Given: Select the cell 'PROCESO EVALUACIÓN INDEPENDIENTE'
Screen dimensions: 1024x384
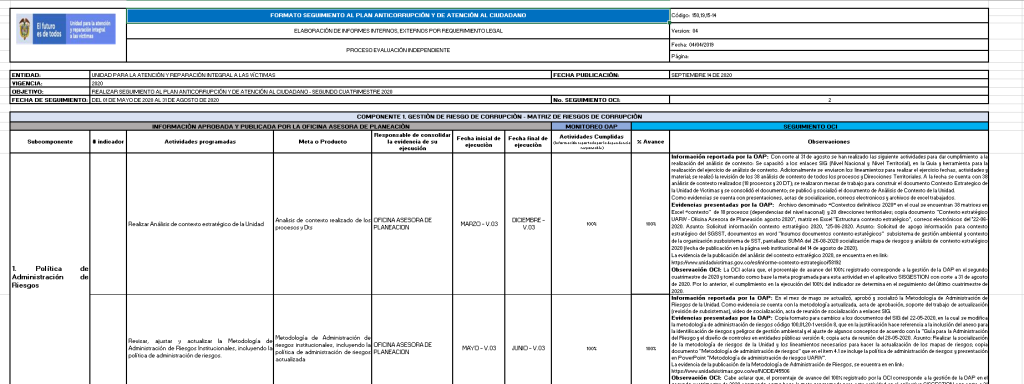Looking at the screenshot, I should 398,50.
